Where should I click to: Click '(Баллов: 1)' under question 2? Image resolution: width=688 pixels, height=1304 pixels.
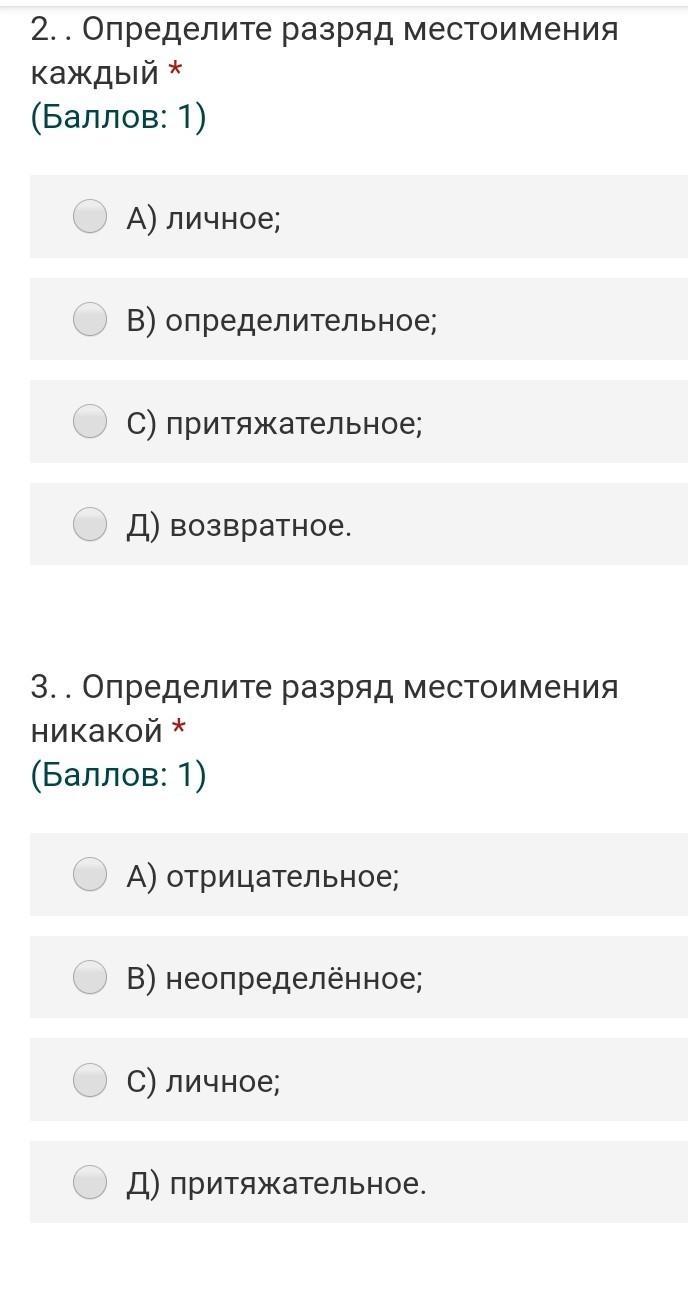[x=118, y=117]
